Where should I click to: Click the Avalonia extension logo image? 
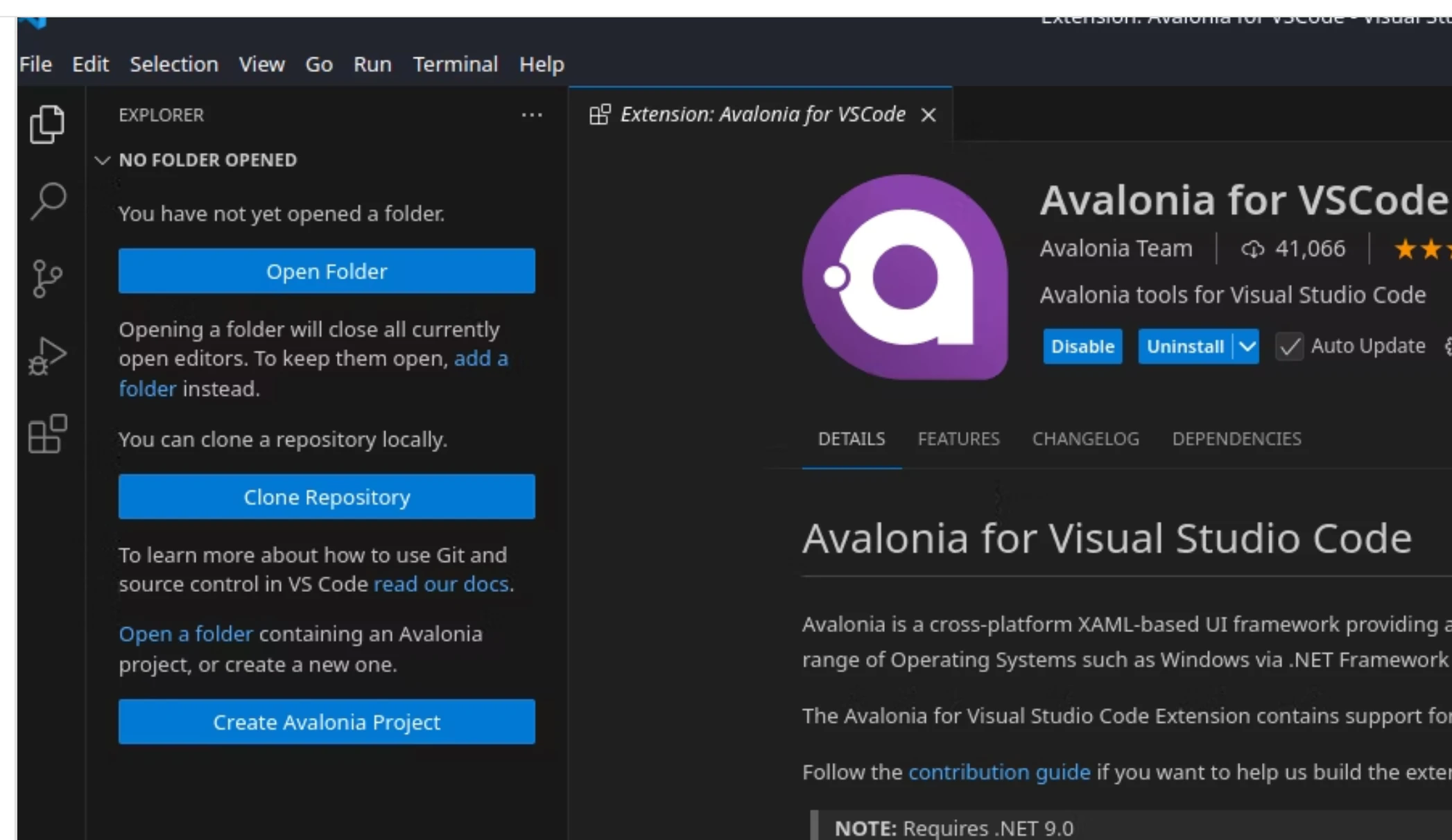(x=905, y=277)
